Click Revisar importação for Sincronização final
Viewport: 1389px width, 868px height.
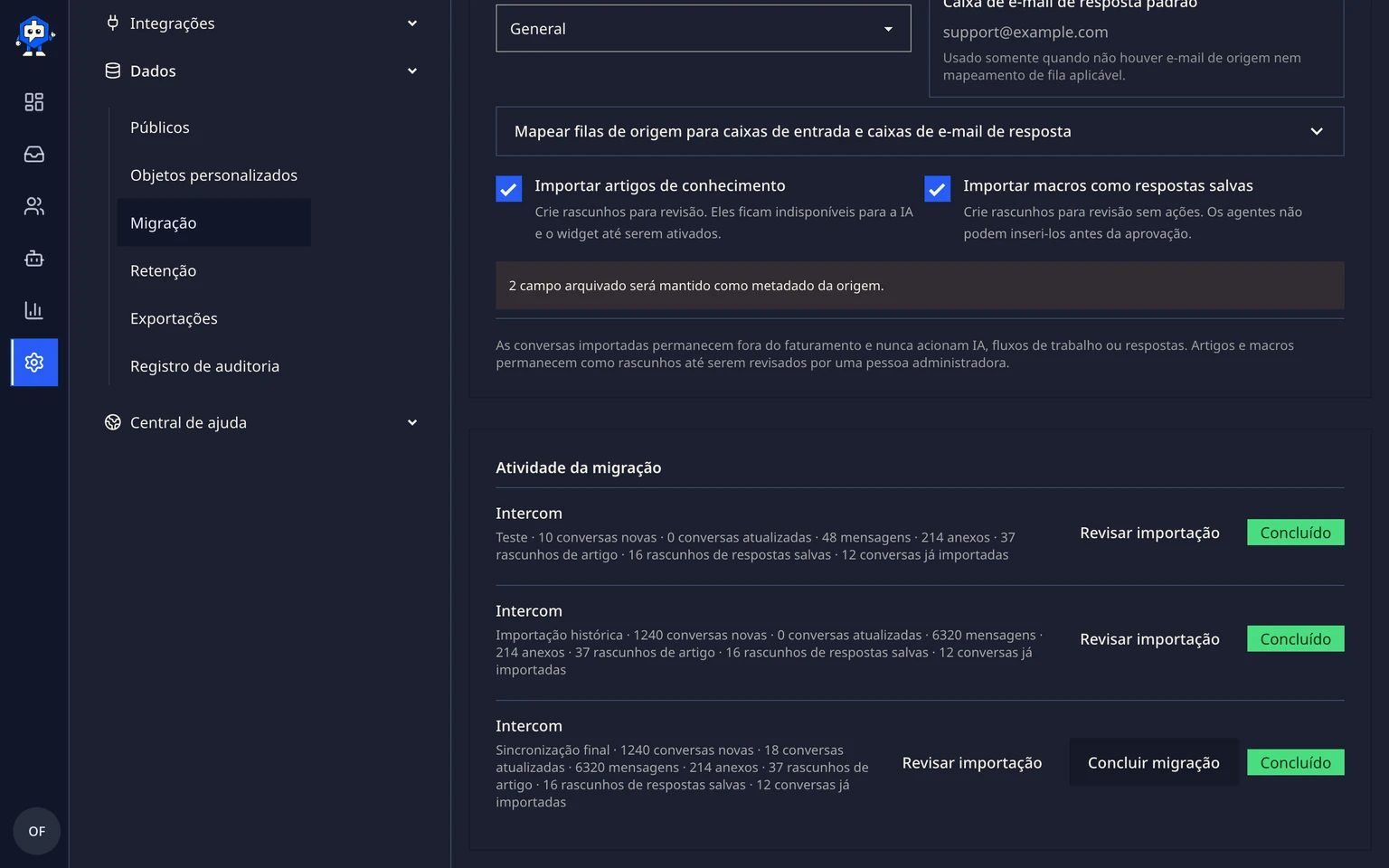coord(972,762)
